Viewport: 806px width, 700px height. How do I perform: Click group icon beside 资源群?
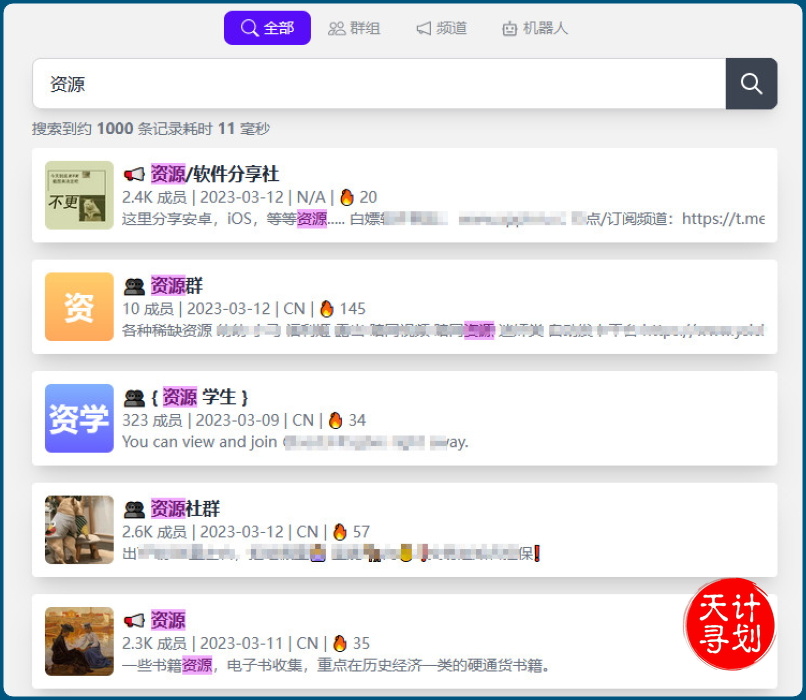(x=134, y=286)
